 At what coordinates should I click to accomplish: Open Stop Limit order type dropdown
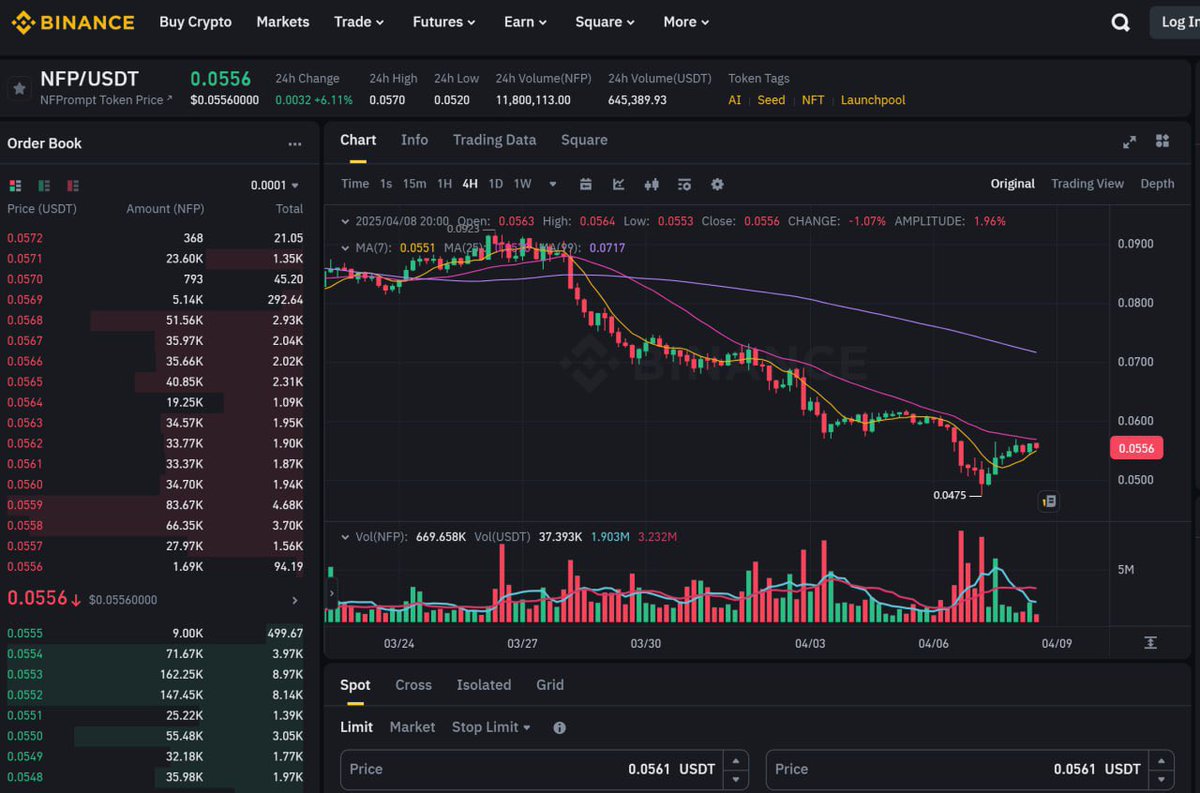[x=491, y=727]
